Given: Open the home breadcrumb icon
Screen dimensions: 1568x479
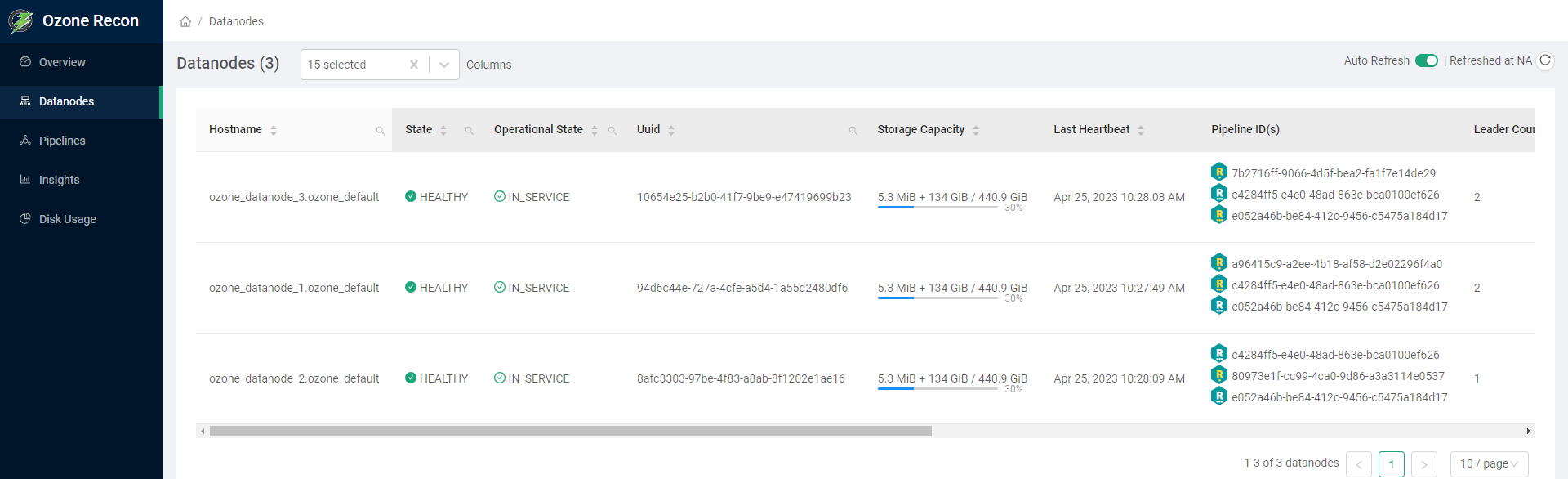Looking at the screenshot, I should coord(185,21).
